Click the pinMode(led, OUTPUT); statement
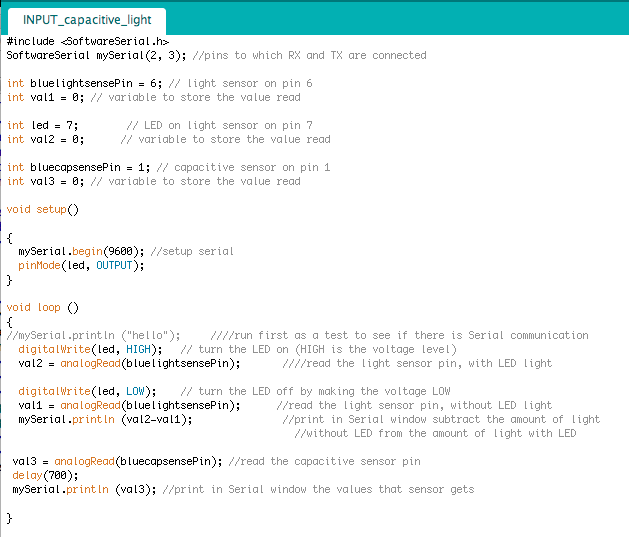The width and height of the screenshot is (629, 537). tap(81, 265)
